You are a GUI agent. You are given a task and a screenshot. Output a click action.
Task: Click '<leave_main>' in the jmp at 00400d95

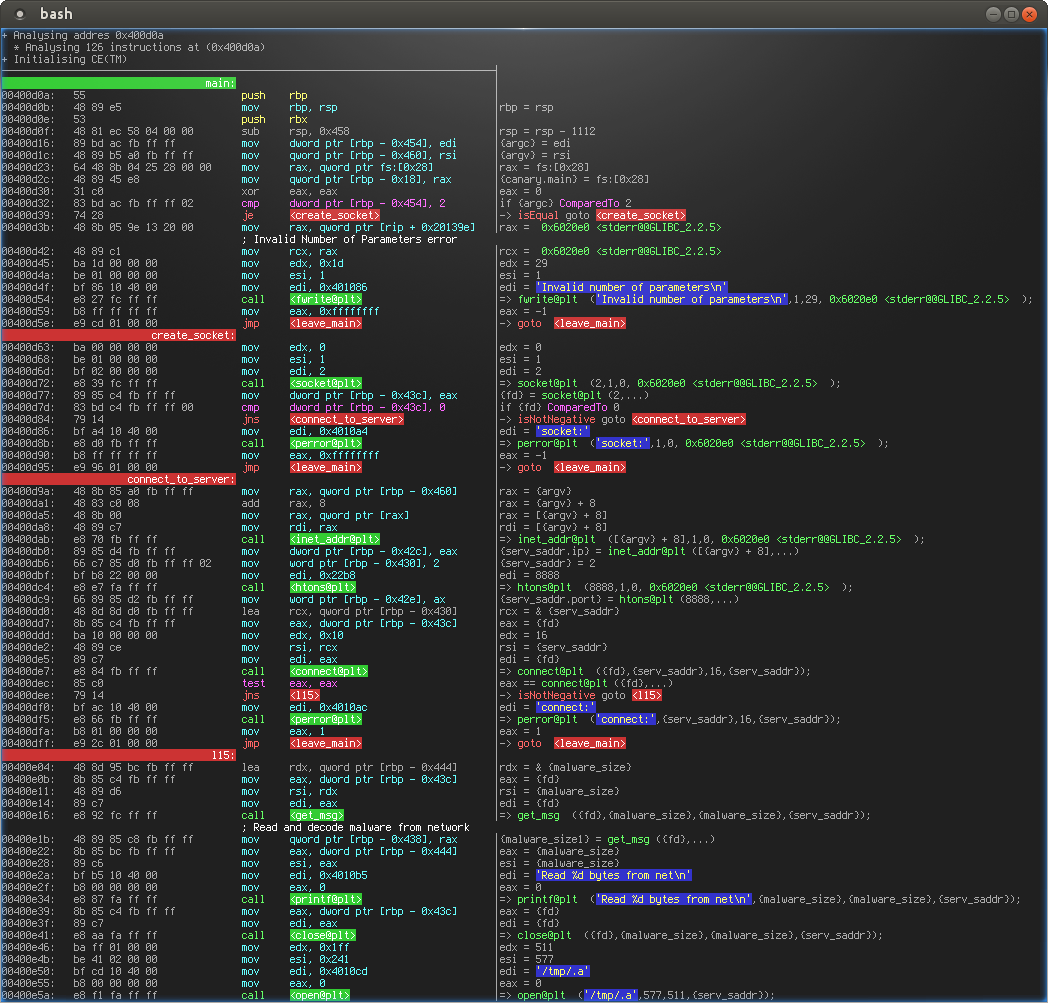[x=326, y=468]
